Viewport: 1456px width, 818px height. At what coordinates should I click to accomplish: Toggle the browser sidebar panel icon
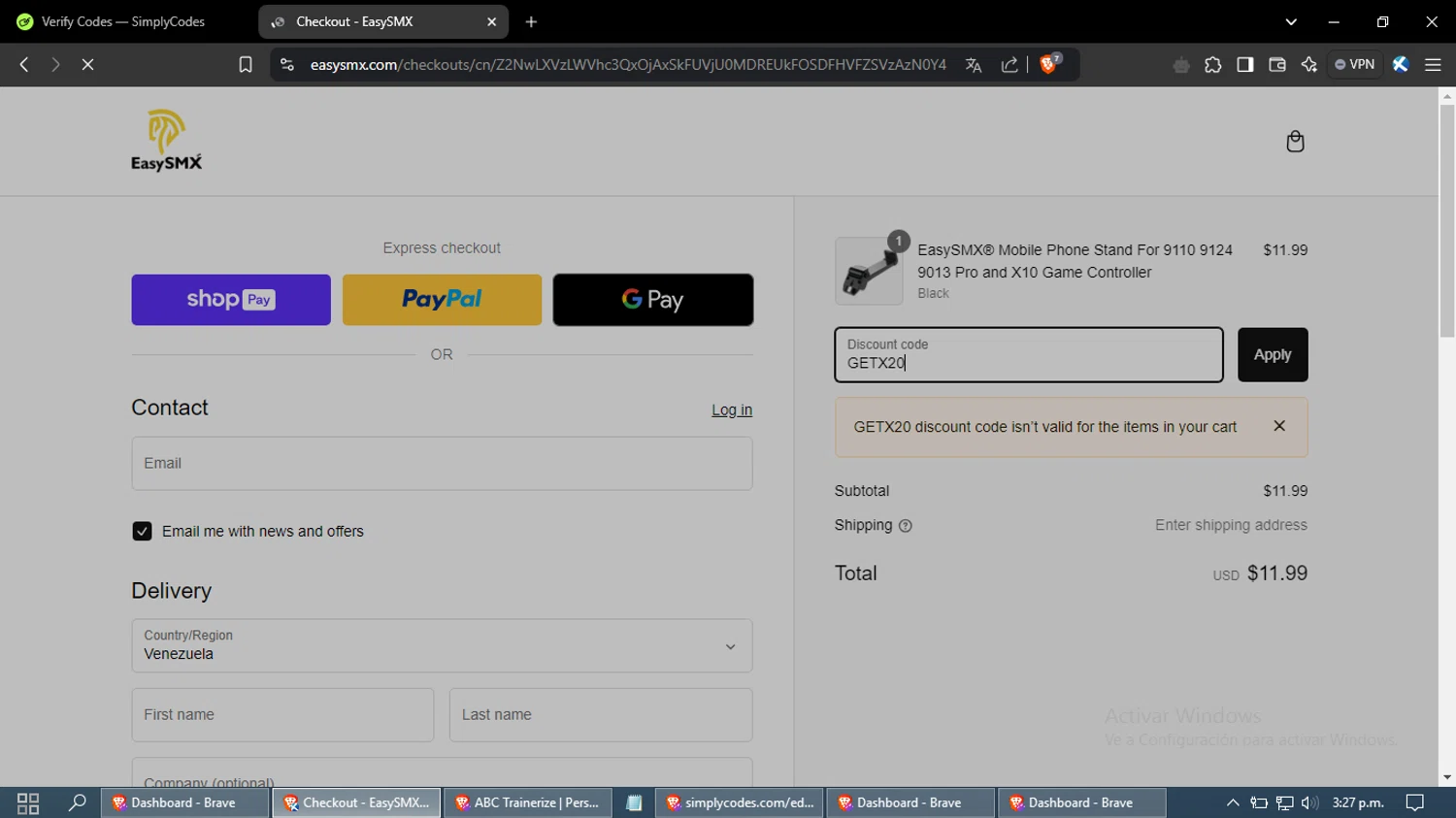(1245, 64)
